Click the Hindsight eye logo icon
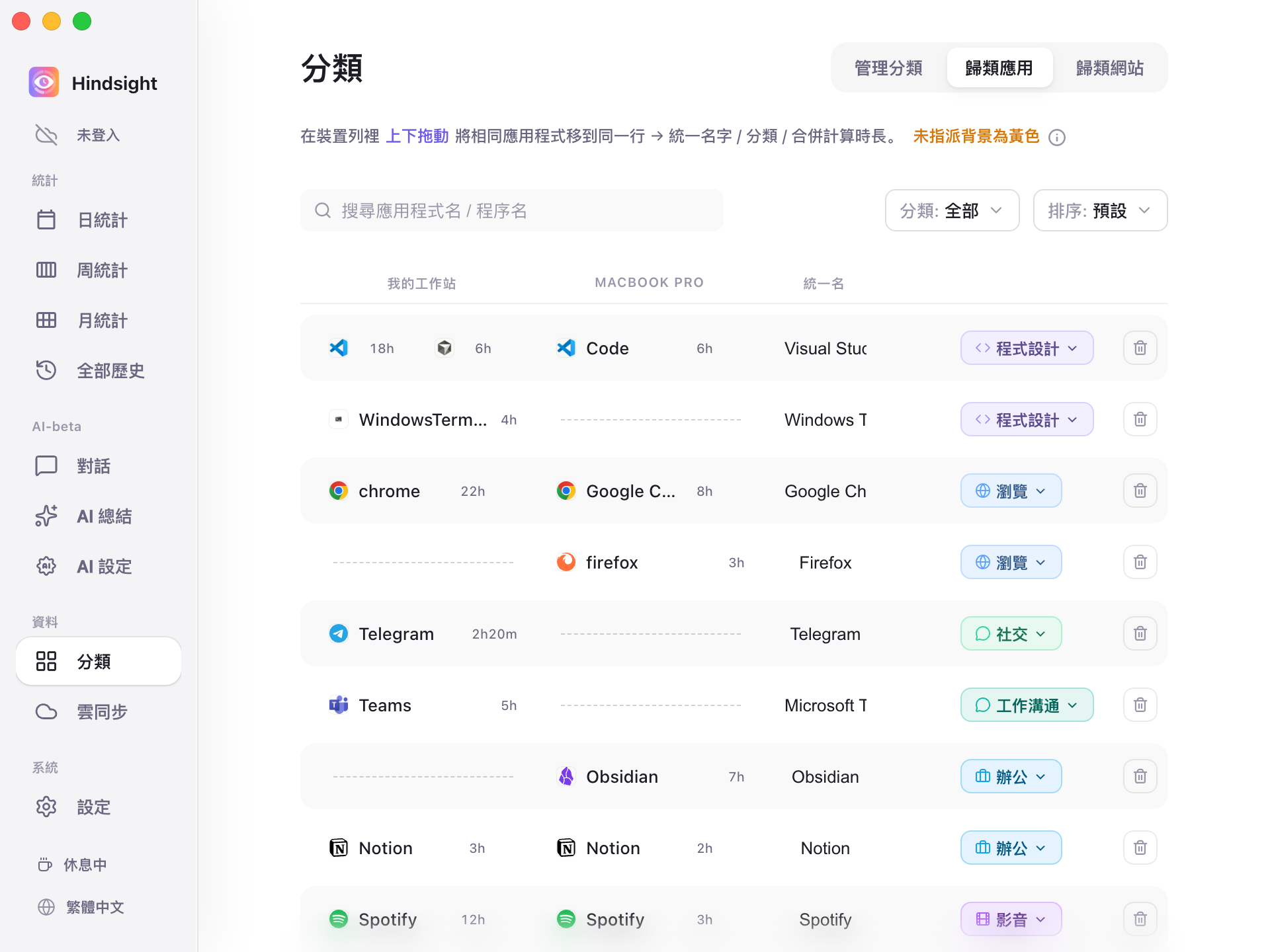This screenshot has height=952, width=1270. click(x=44, y=83)
